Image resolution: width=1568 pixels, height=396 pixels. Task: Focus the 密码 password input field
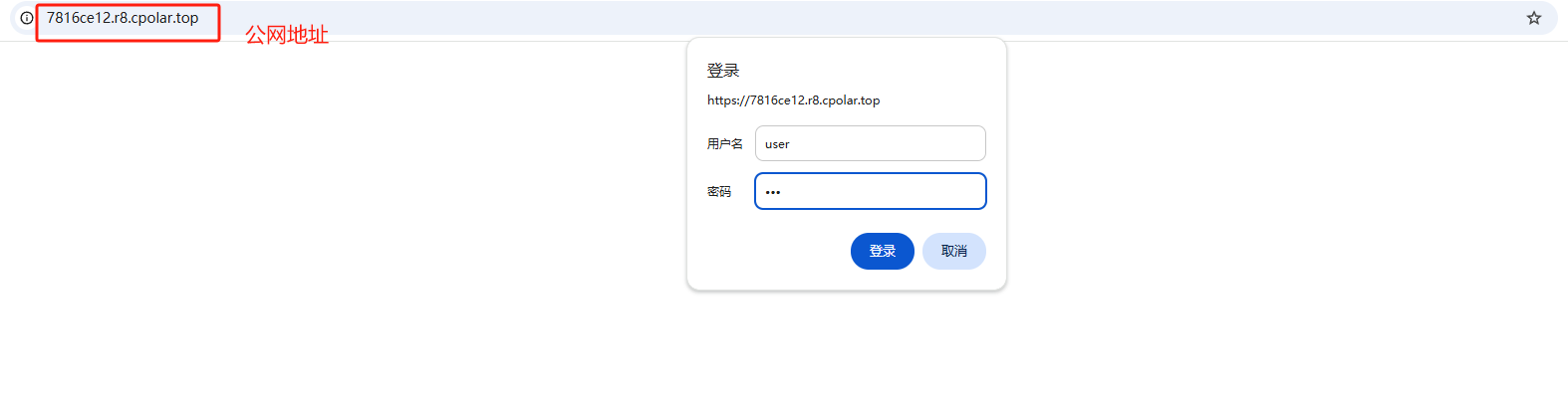click(871, 191)
